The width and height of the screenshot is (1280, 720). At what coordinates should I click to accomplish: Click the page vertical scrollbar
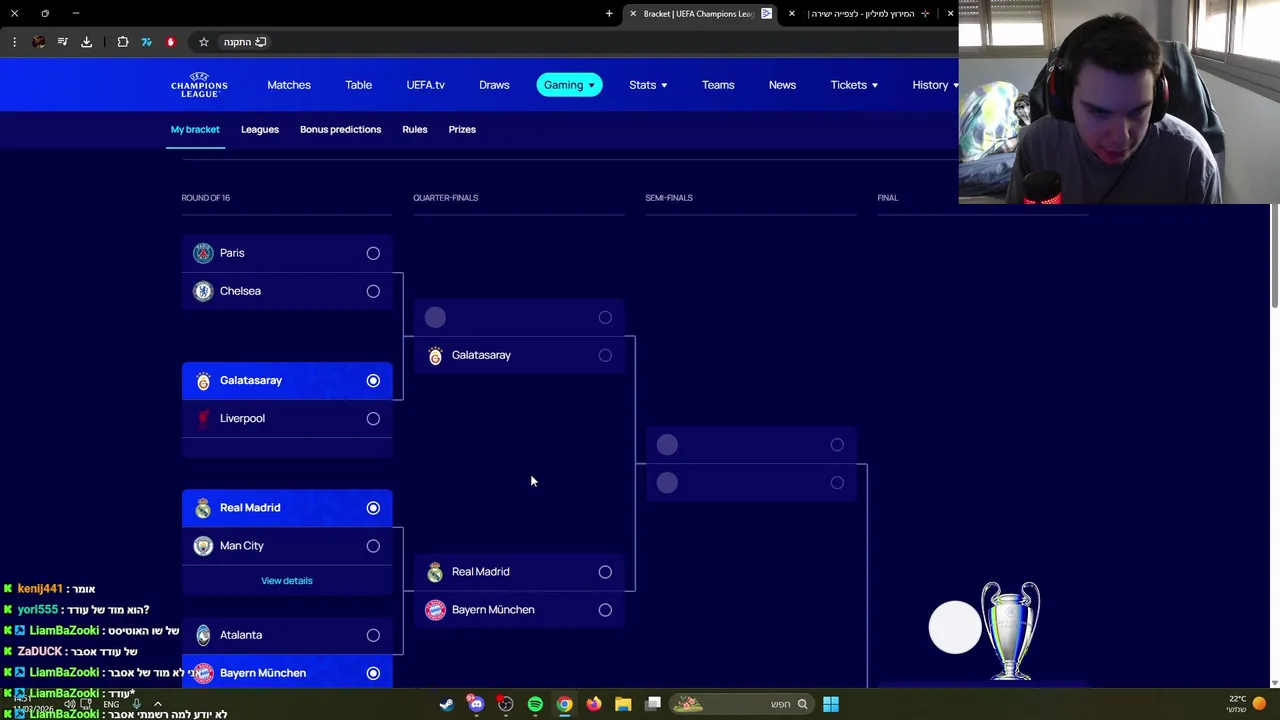tap(1274, 258)
